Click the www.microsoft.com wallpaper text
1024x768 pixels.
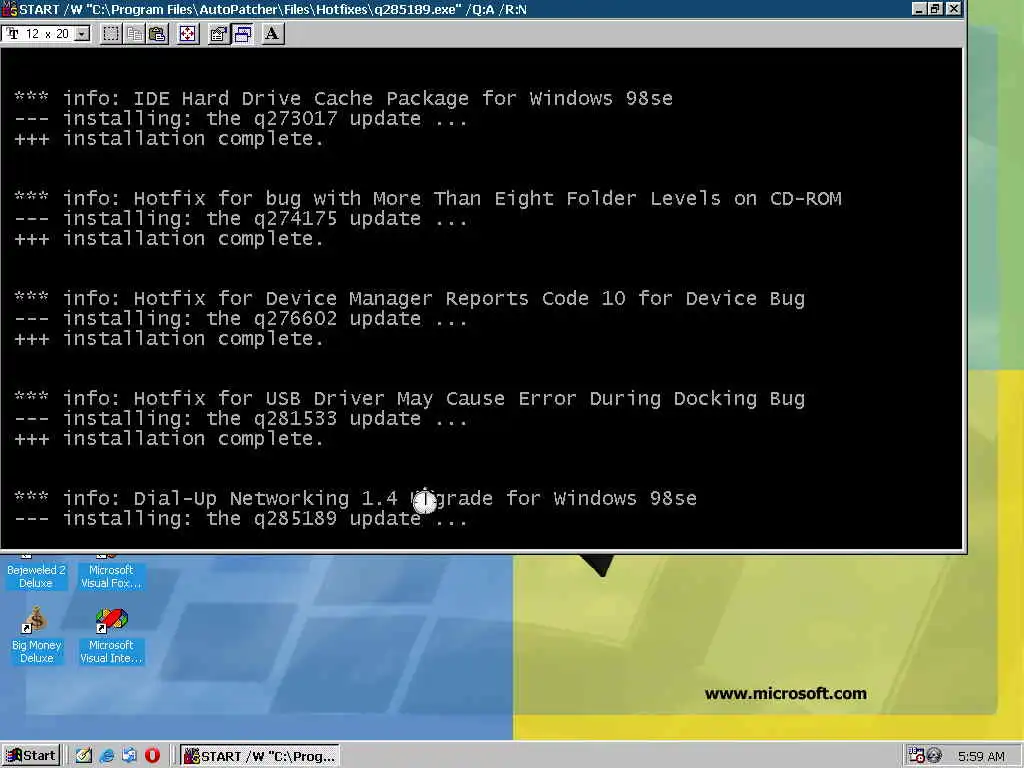pos(786,694)
